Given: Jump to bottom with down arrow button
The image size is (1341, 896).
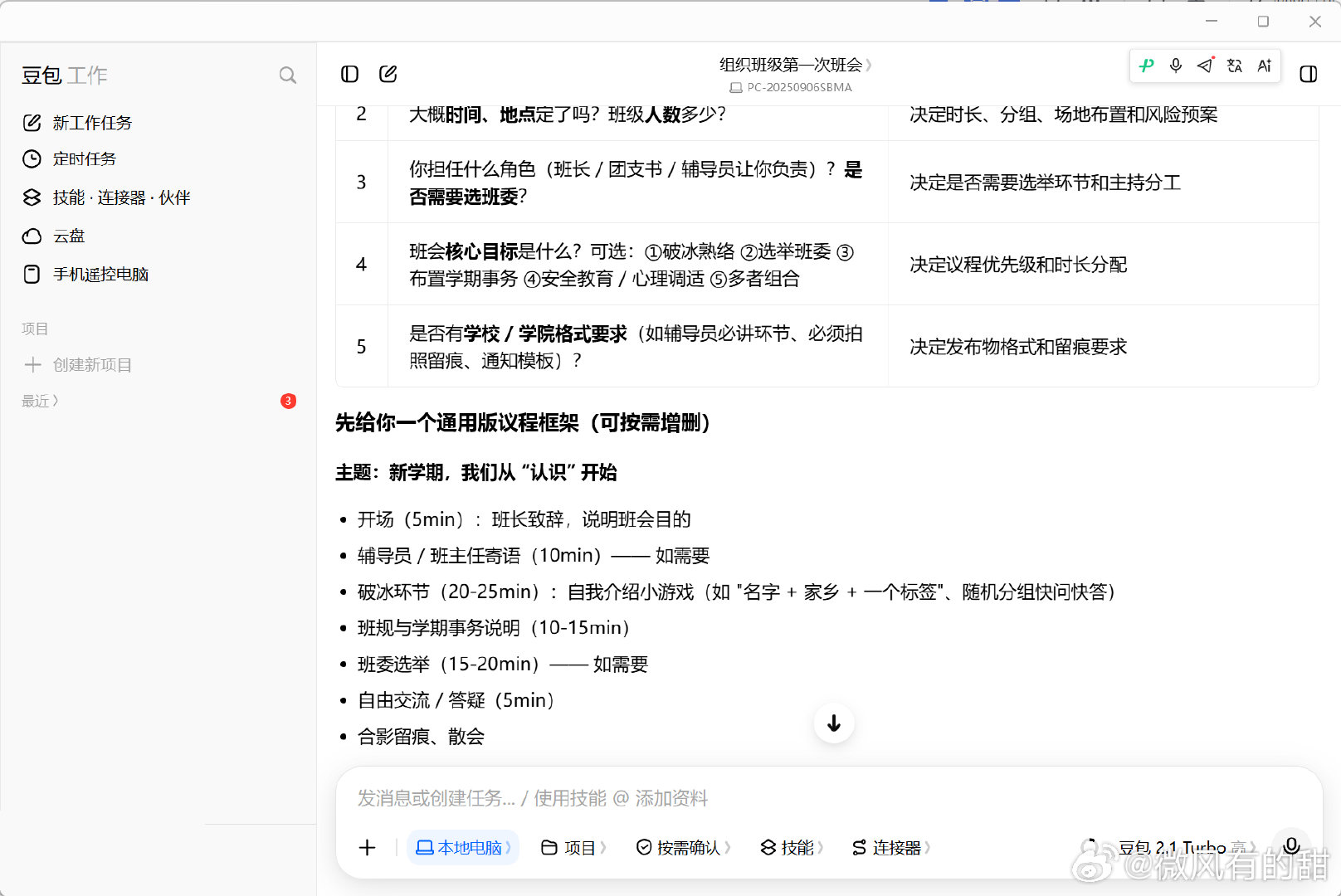Looking at the screenshot, I should pyautogui.click(x=834, y=723).
